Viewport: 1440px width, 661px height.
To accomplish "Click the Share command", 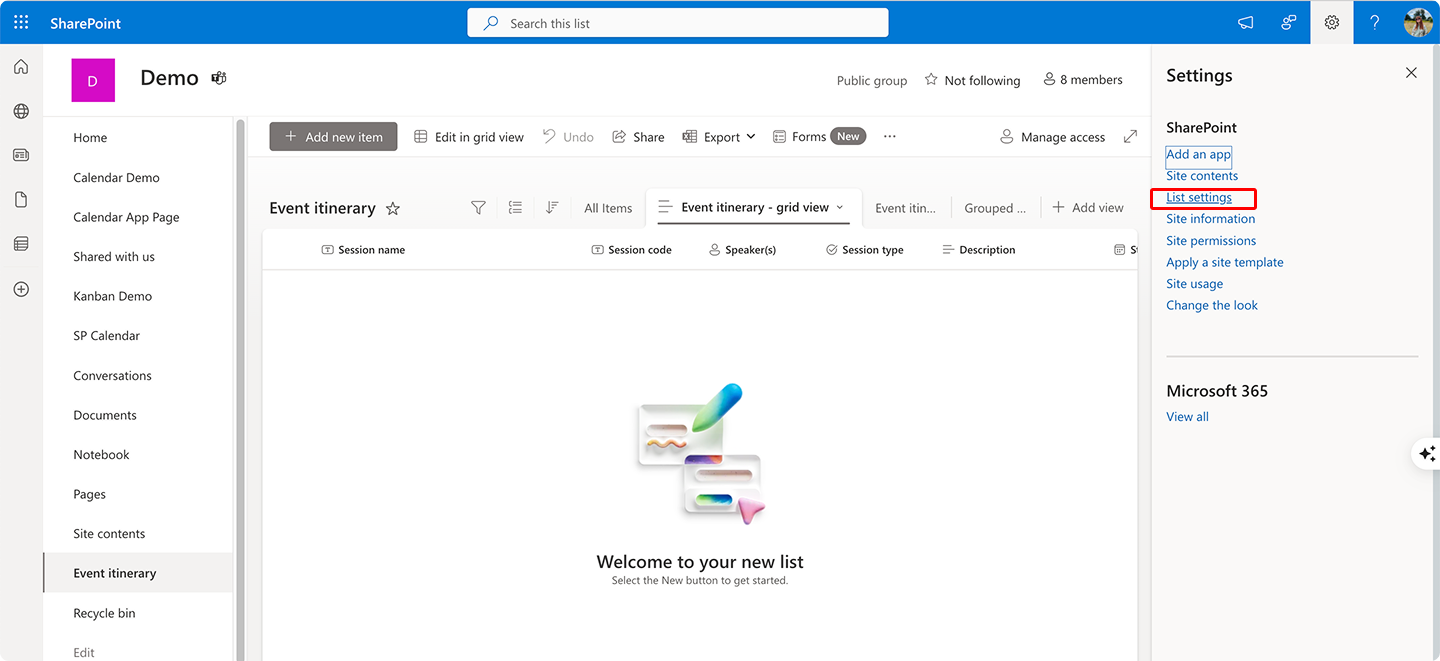I will tap(638, 137).
